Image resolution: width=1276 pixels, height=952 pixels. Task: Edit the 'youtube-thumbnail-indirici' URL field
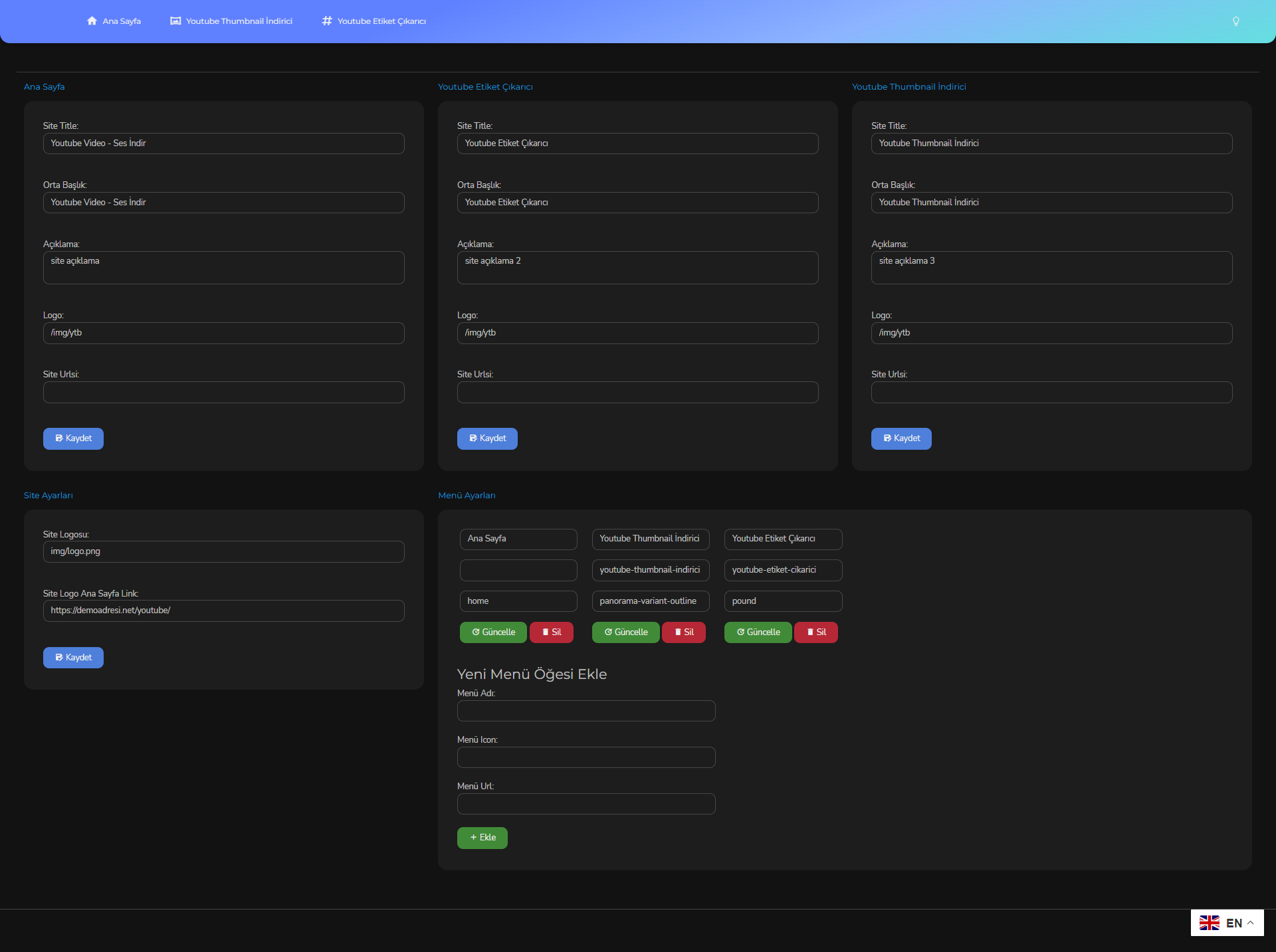[651, 570]
